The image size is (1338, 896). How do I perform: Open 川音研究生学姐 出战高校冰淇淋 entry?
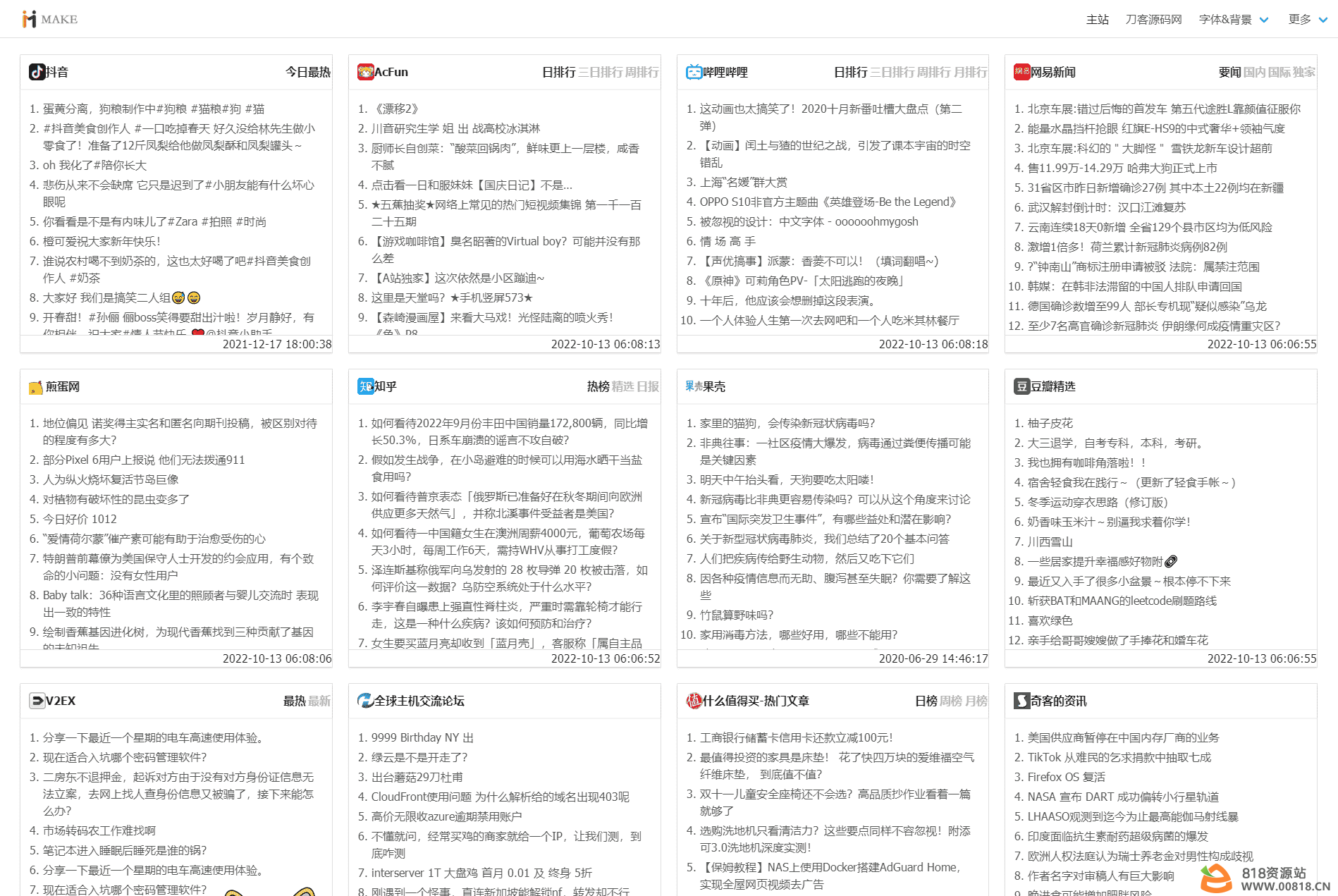[455, 128]
